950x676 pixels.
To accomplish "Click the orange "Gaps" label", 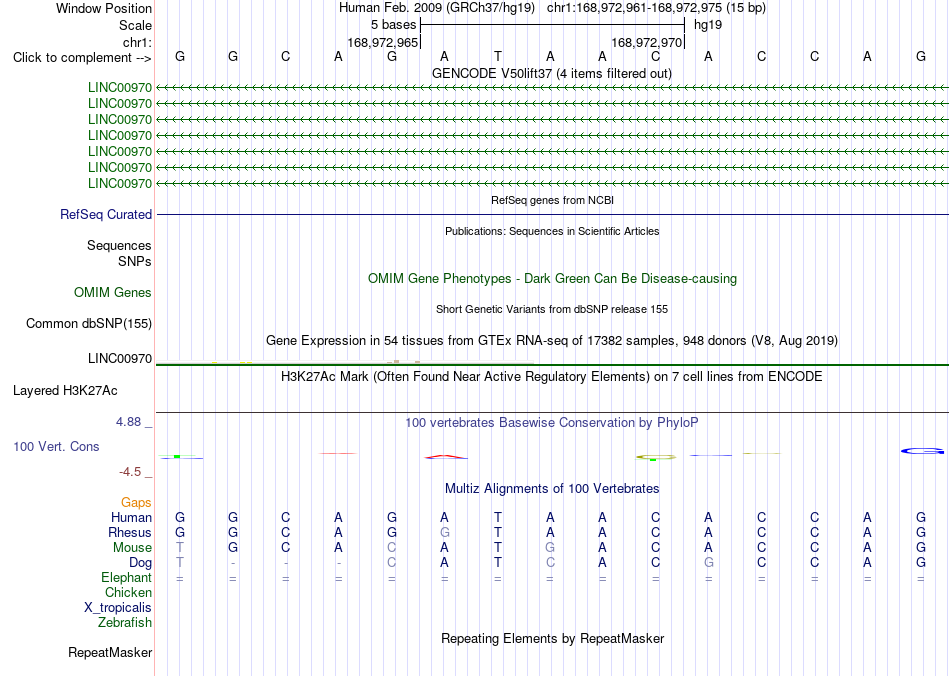I will [136, 503].
